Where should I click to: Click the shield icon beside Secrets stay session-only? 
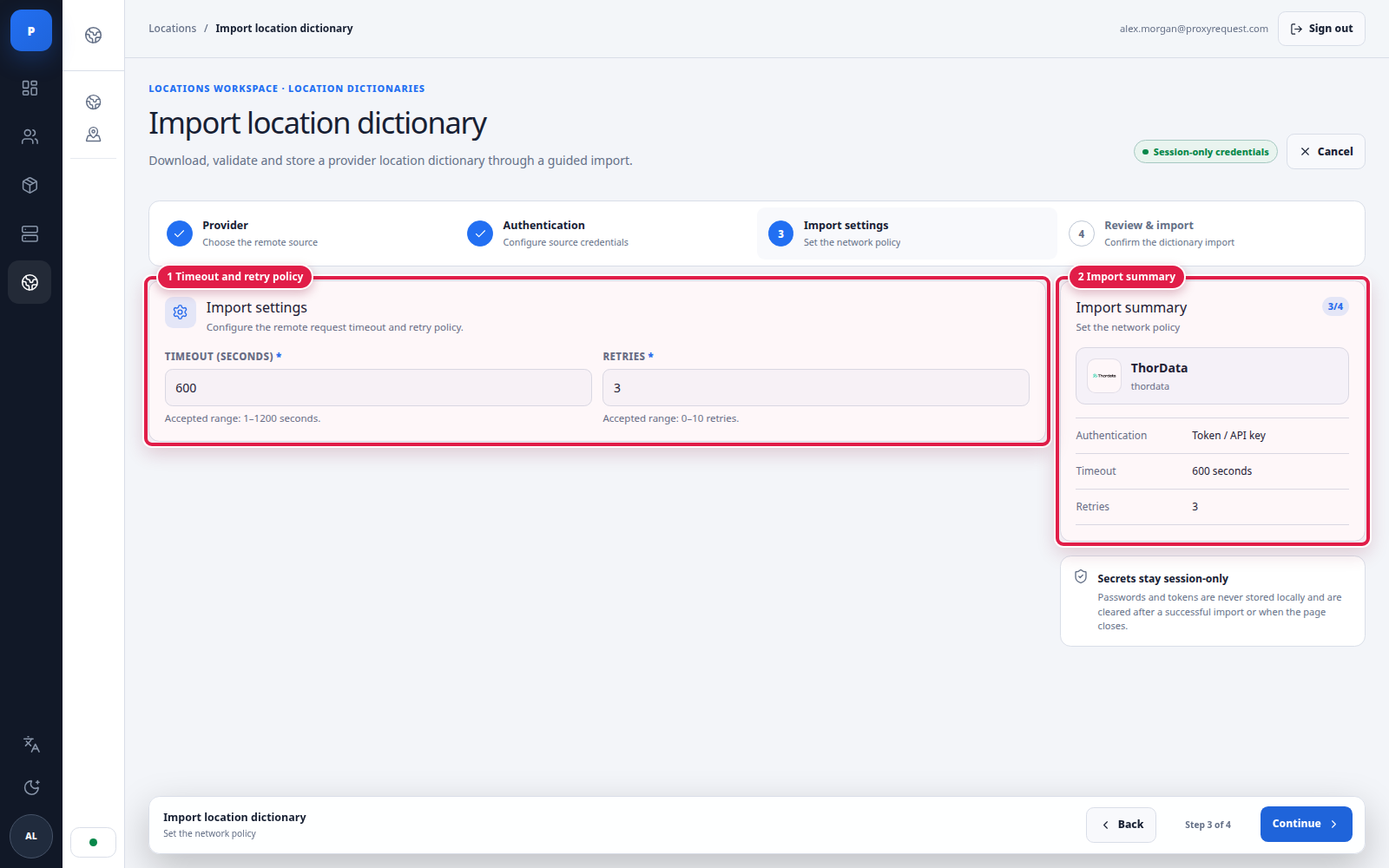coord(1081,576)
